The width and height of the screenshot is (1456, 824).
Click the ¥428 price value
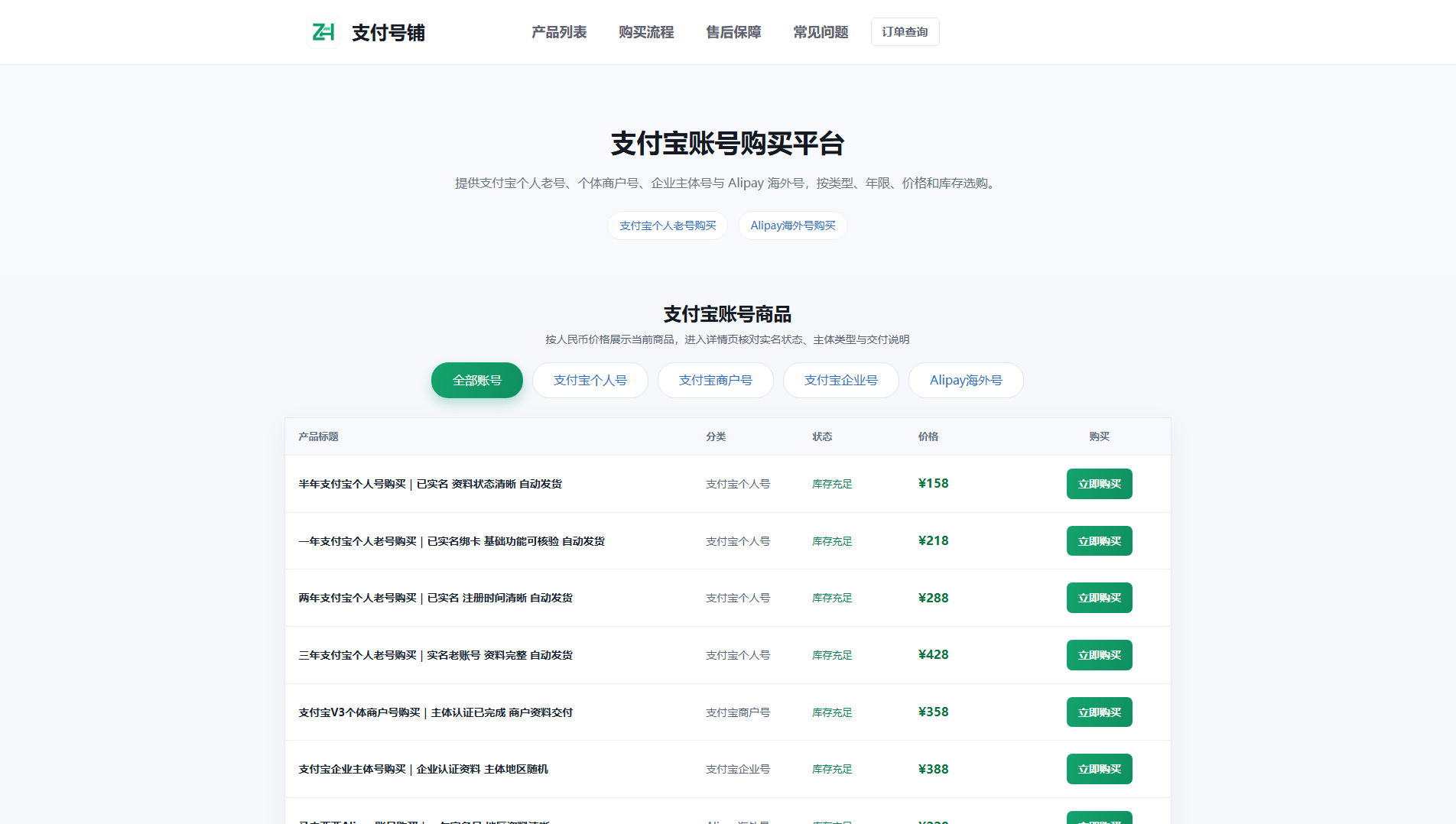coord(933,655)
